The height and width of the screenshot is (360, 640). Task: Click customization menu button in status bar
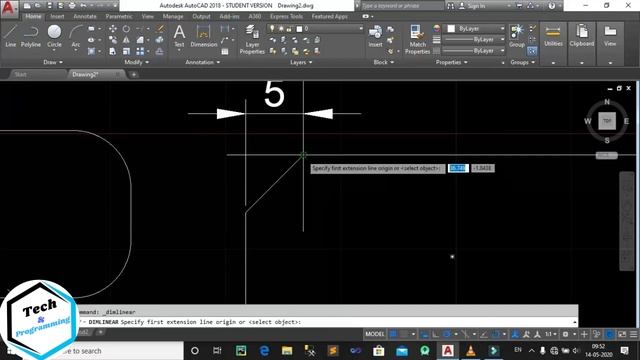[633, 334]
